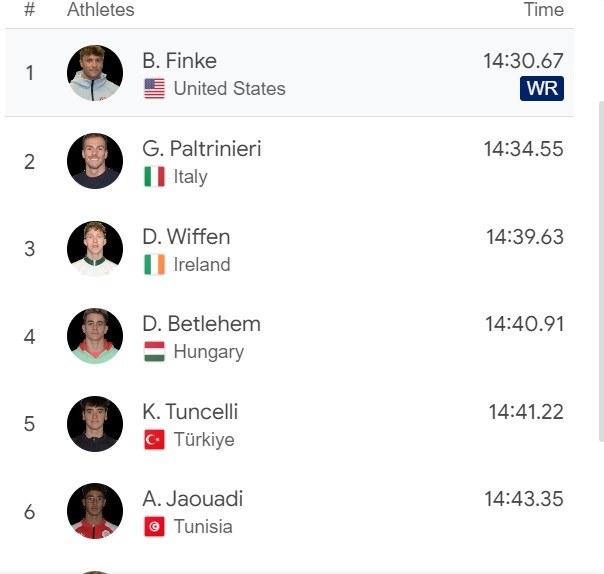Click A. Jaouadi's athlete photo
Screen dimensions: 604x574
95,511
